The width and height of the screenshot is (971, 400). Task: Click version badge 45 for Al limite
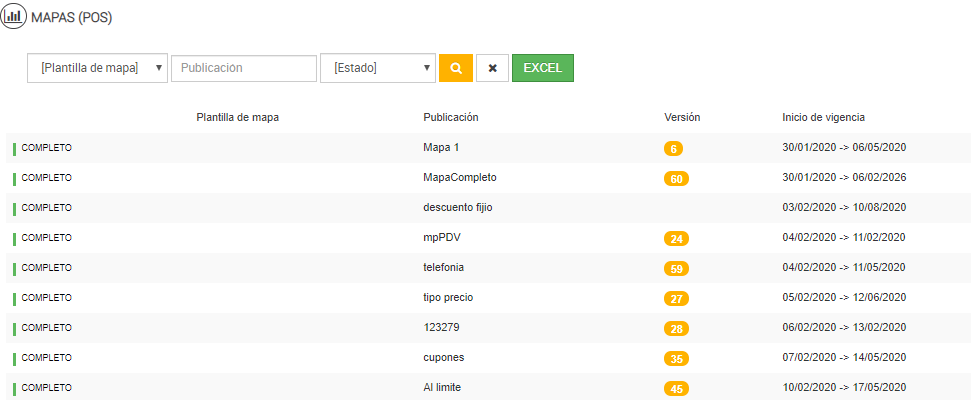coord(676,388)
